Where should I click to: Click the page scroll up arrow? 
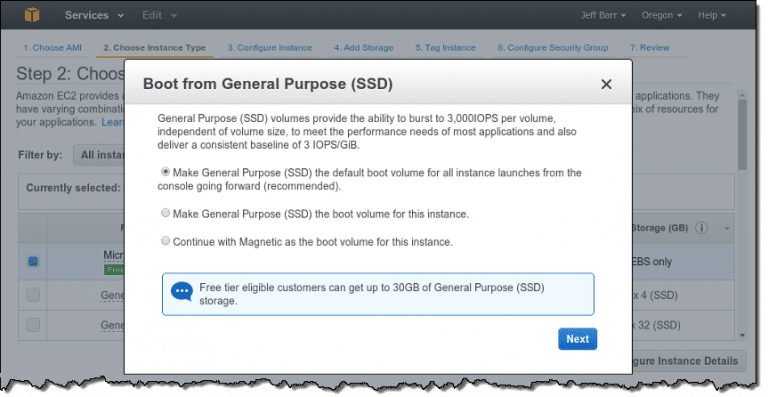(743, 94)
